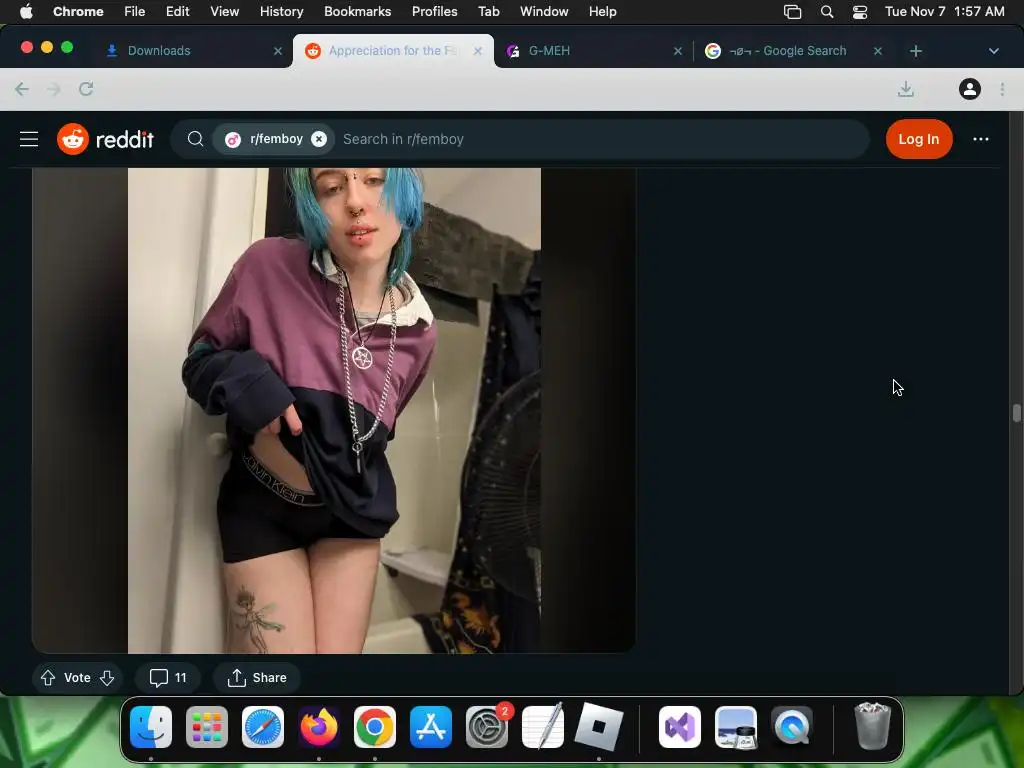The width and height of the screenshot is (1024, 768).
Task: Open the Profiles menu
Action: pos(434,11)
